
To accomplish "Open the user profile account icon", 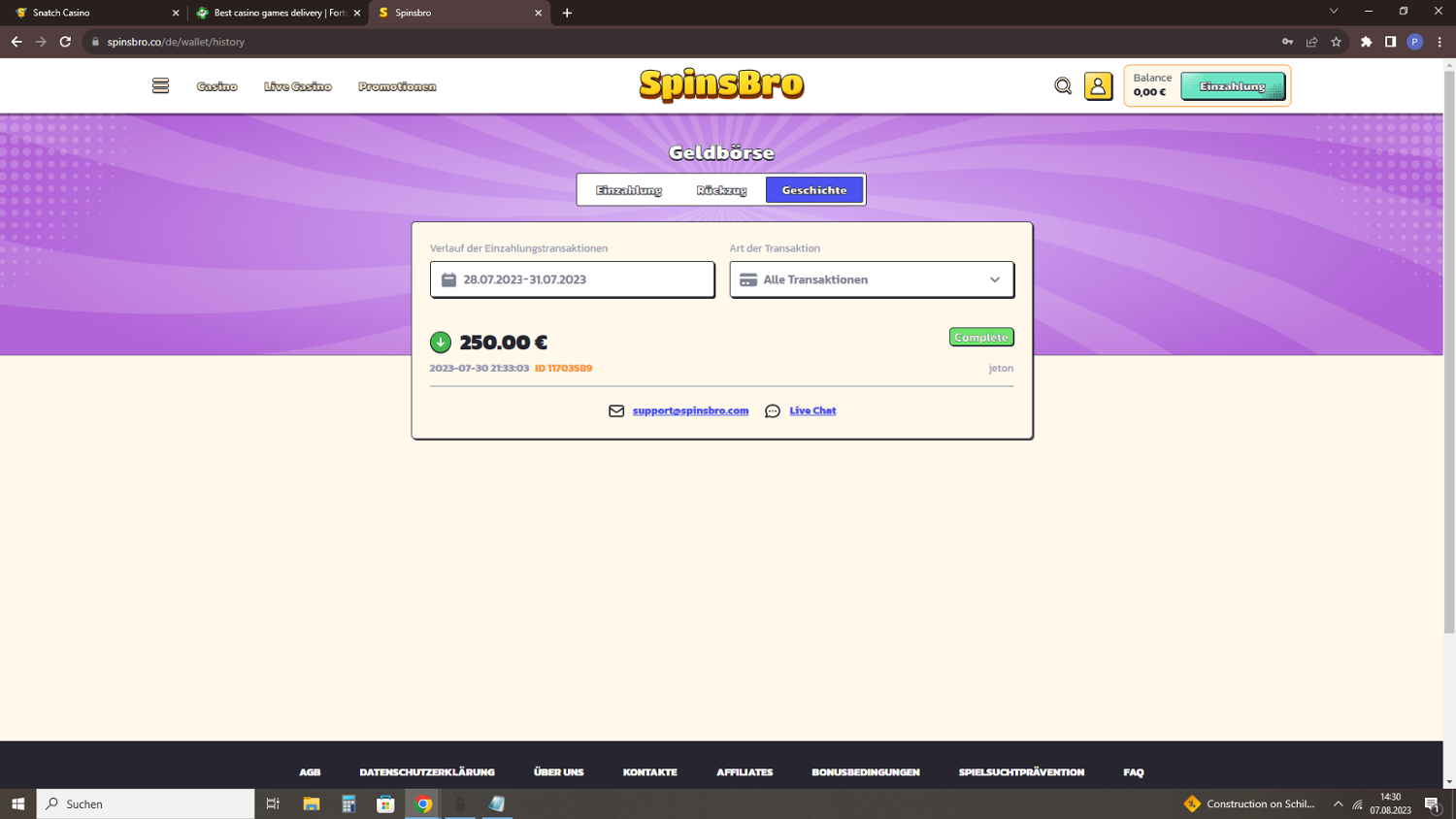I will (1098, 85).
